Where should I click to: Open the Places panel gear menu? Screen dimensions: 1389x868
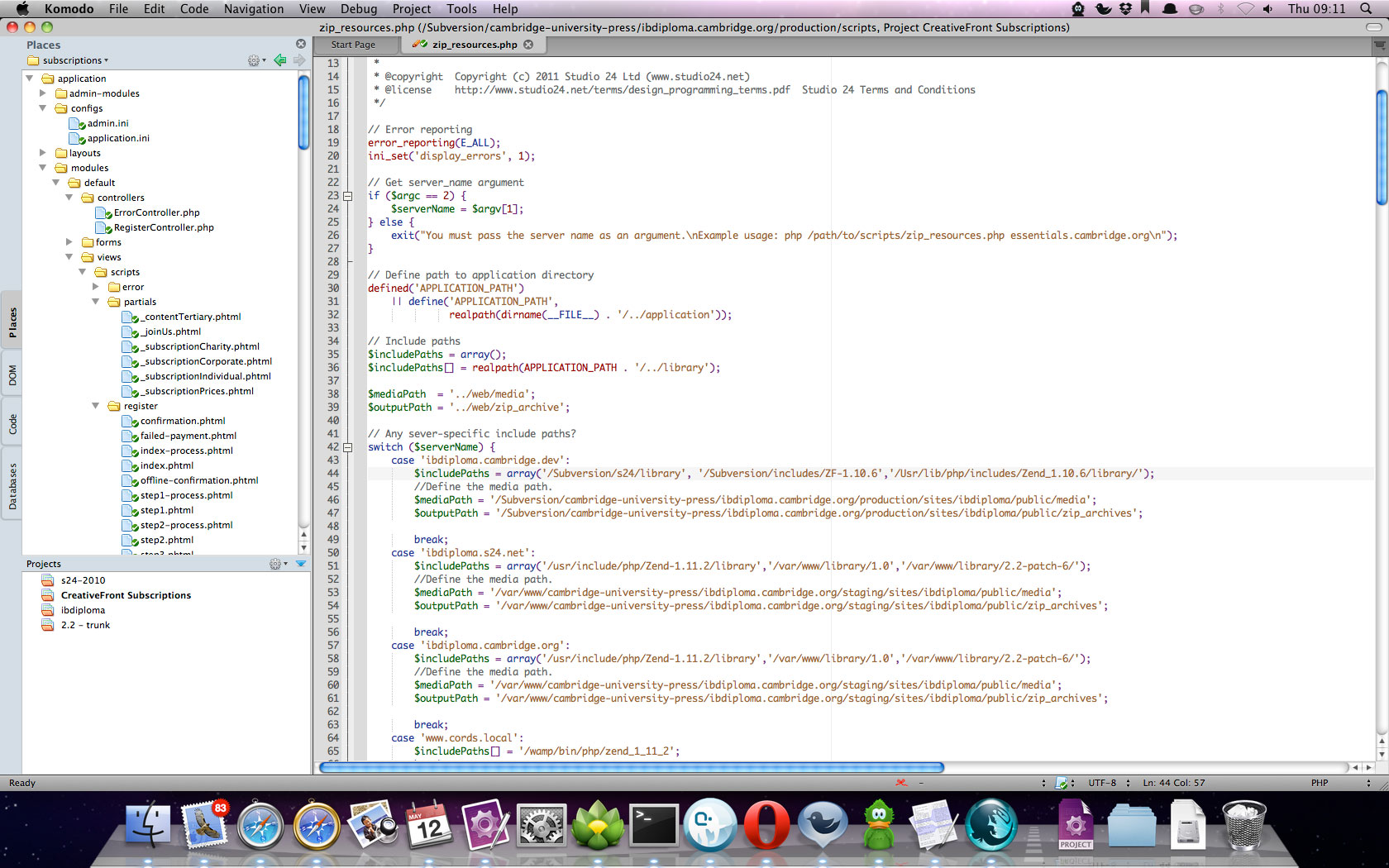click(255, 60)
